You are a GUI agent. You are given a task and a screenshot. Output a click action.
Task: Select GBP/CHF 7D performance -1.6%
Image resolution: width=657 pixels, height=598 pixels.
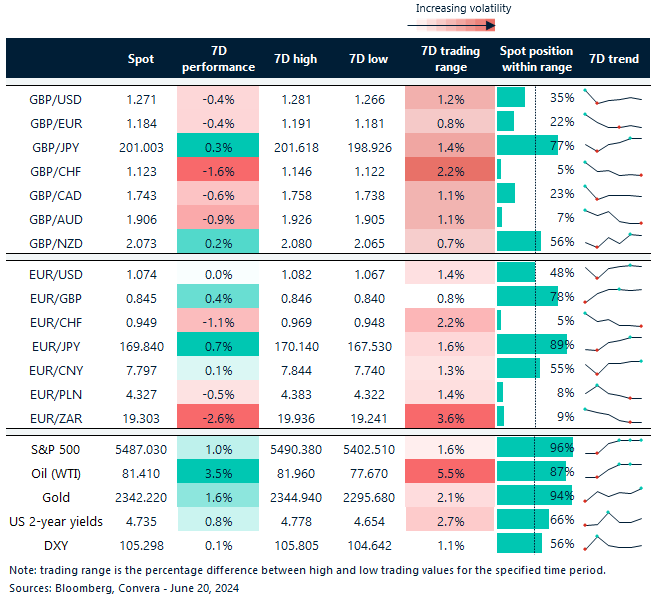pyautogui.click(x=218, y=171)
